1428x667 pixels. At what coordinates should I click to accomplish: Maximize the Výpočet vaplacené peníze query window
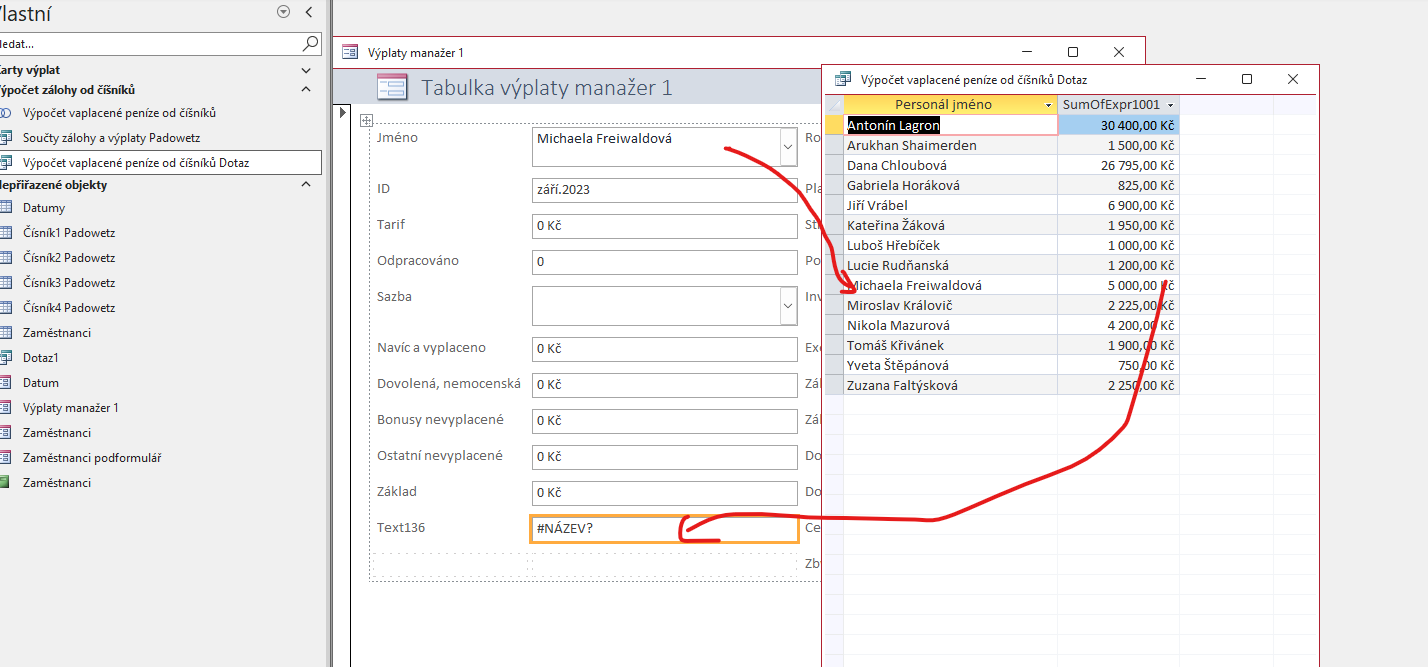[x=1247, y=79]
